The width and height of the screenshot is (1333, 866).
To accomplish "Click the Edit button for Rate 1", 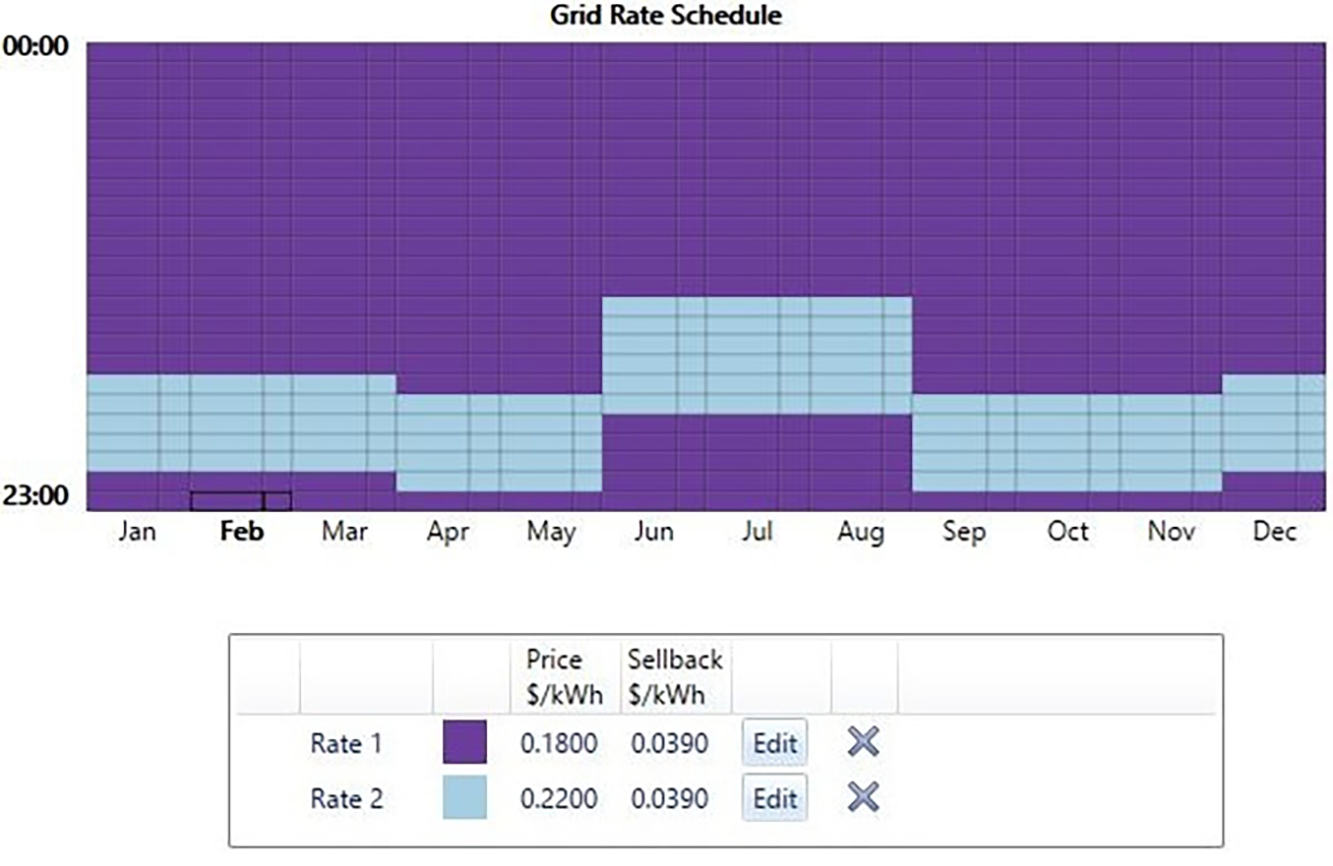I will pyautogui.click(x=774, y=744).
